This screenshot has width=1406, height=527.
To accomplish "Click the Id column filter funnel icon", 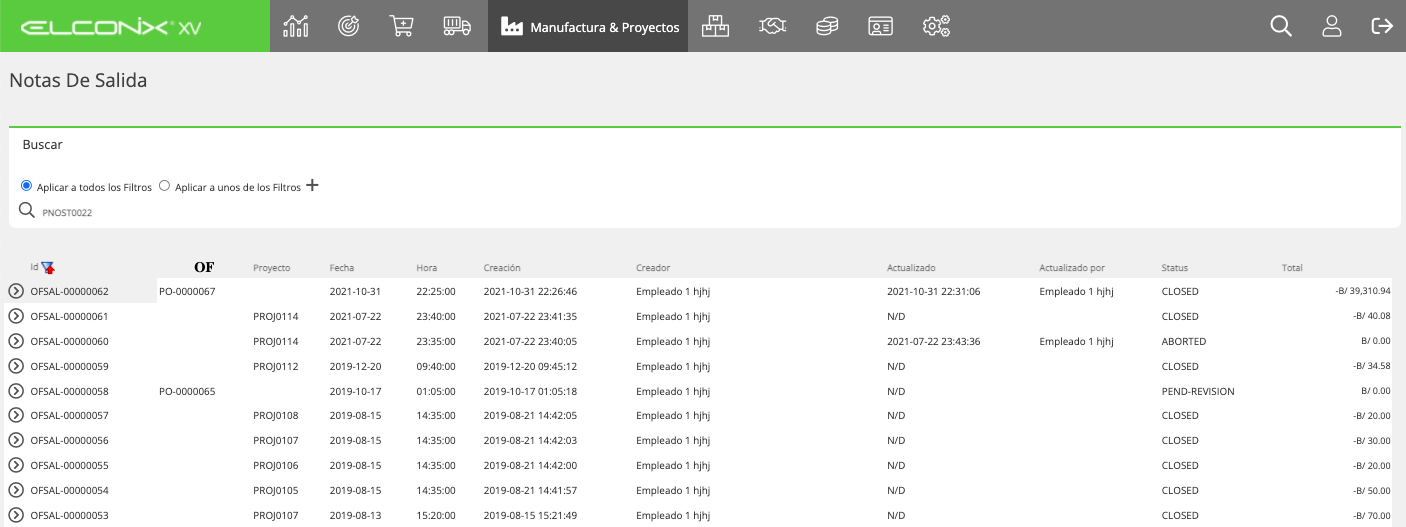I will pos(48,267).
